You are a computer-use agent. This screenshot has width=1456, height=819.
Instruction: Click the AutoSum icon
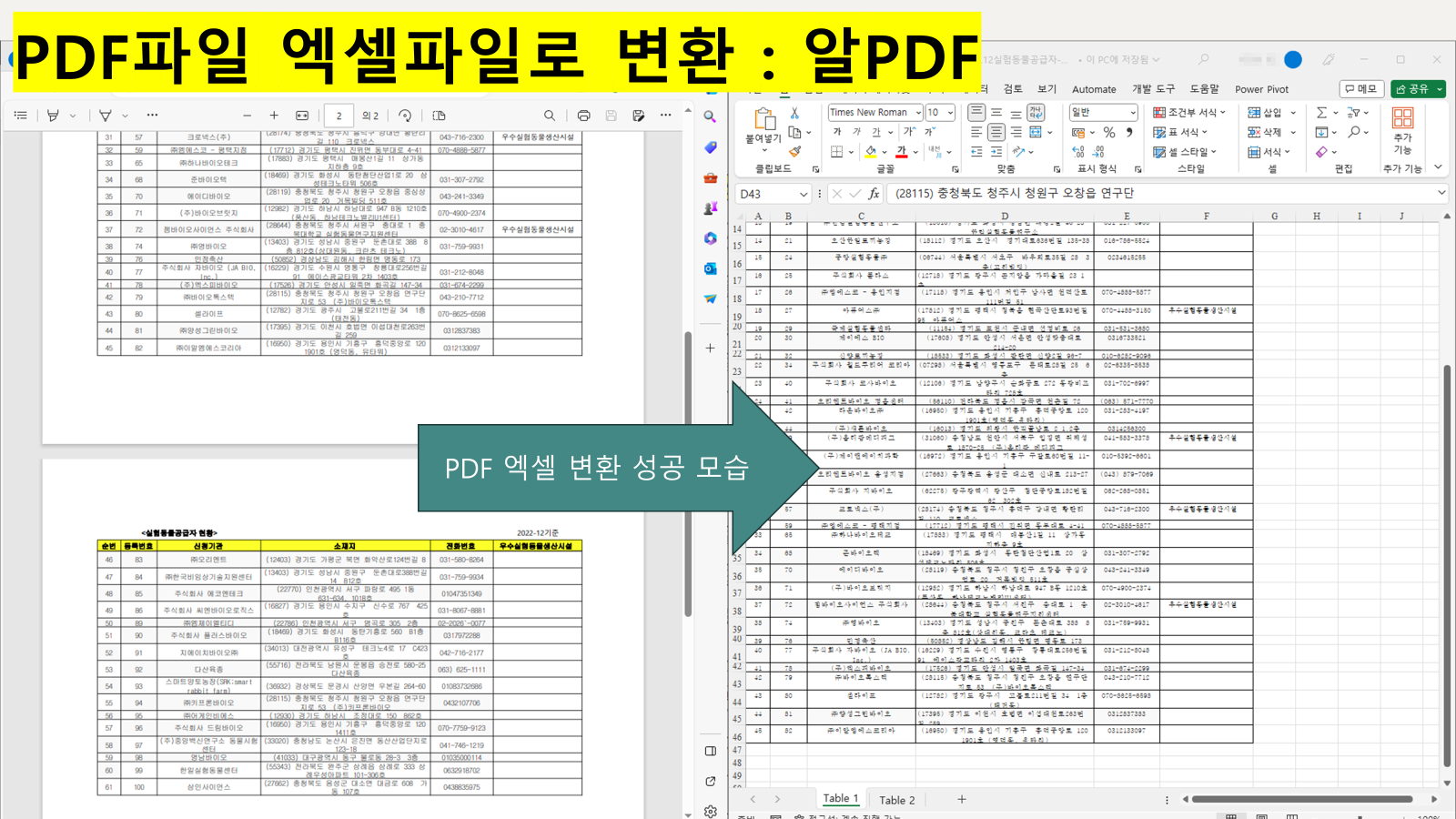pos(1319,111)
